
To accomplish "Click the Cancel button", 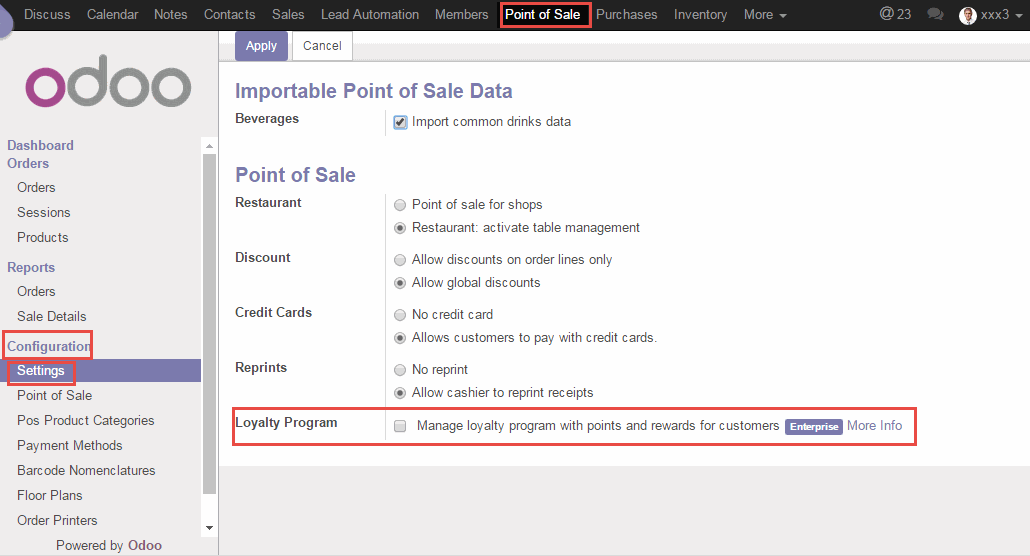I will 322,46.
